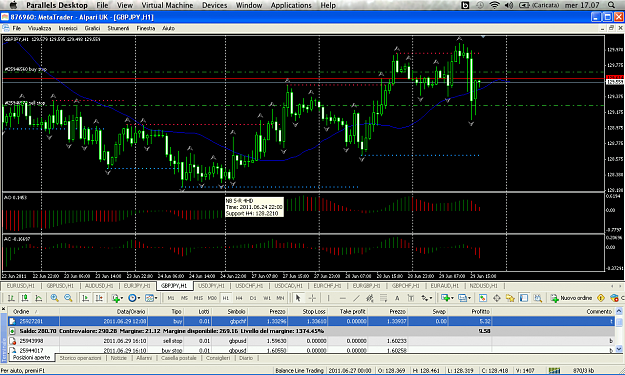This screenshot has width=625, height=375.
Task: Select the text label tool
Action: [411, 298]
